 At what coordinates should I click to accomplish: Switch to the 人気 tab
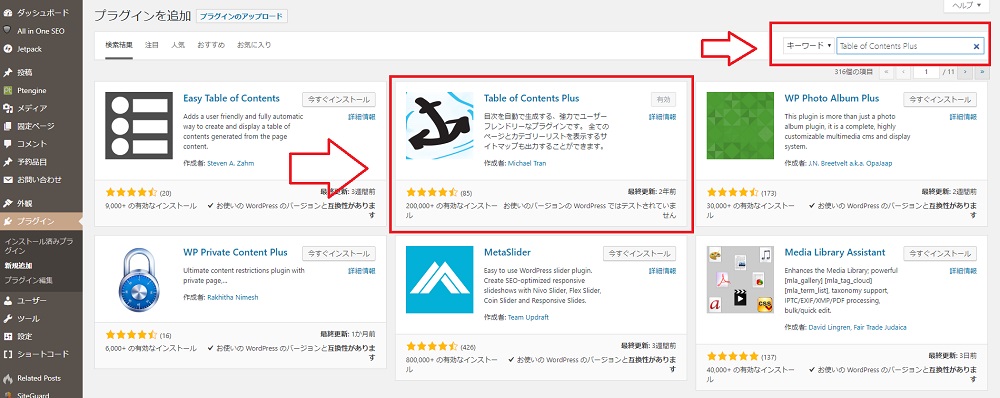coord(178,45)
